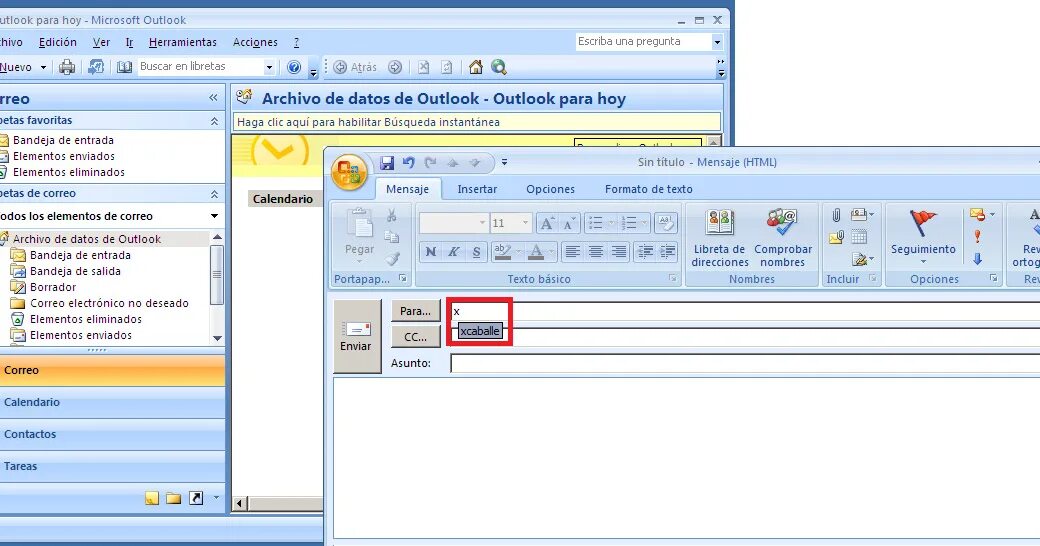Click the Para... recipients button

[x=416, y=310]
